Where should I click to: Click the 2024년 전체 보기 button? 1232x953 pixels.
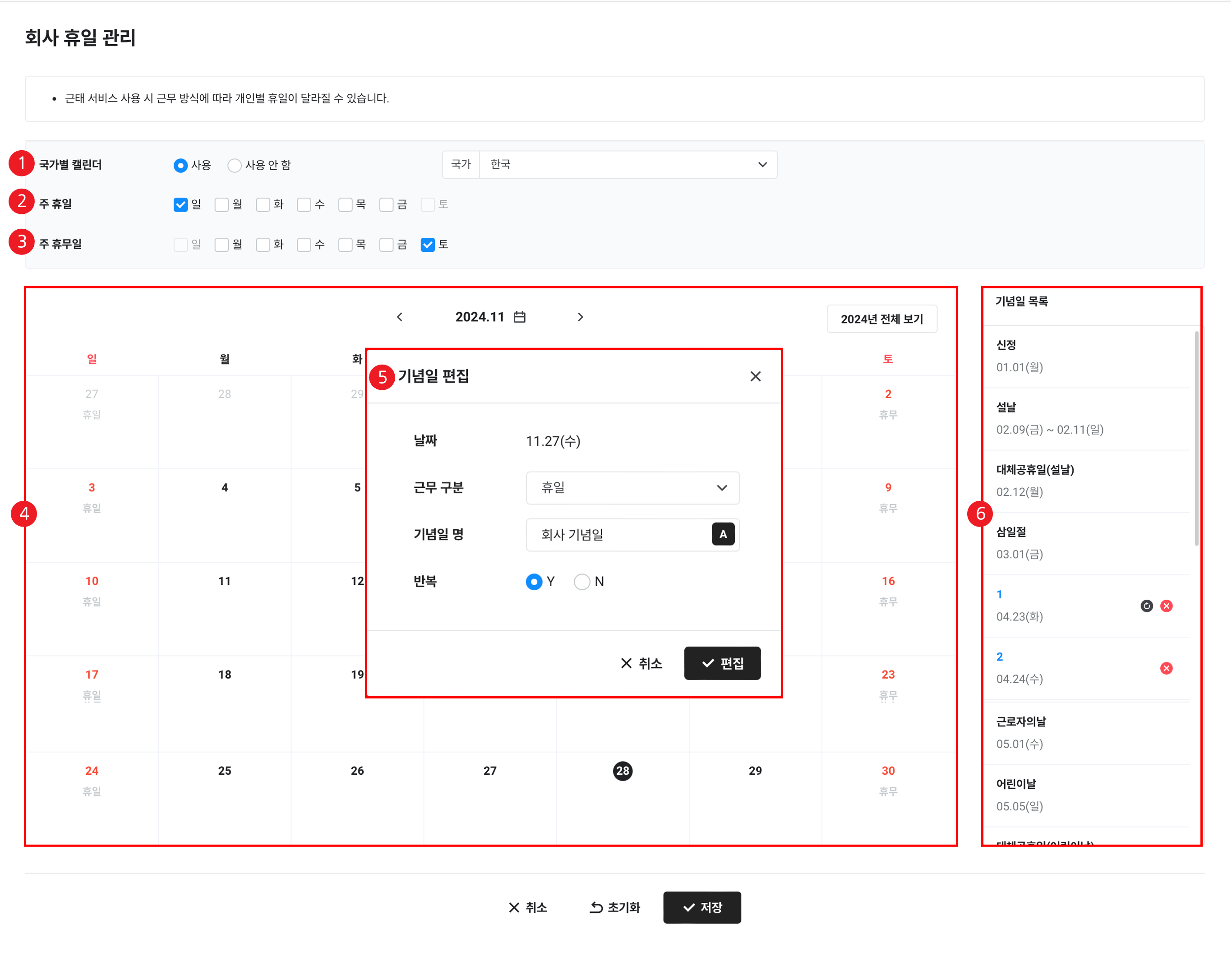point(881,319)
